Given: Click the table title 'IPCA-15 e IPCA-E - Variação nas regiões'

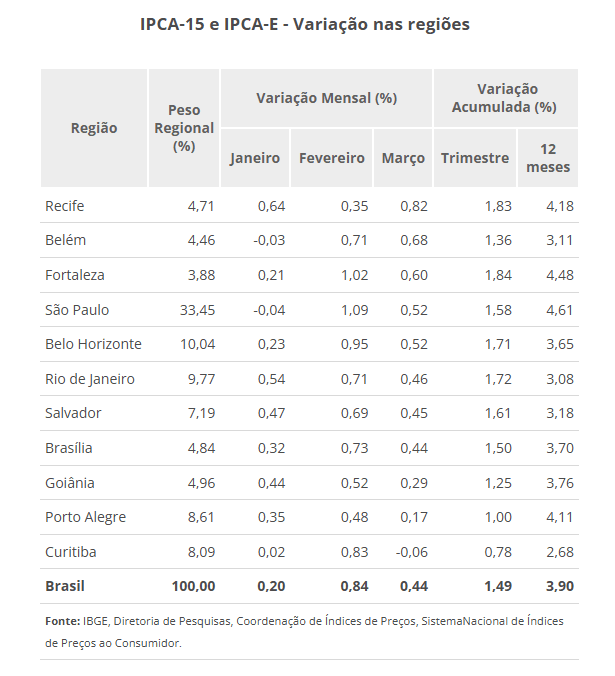Looking at the screenshot, I should [x=305, y=23].
